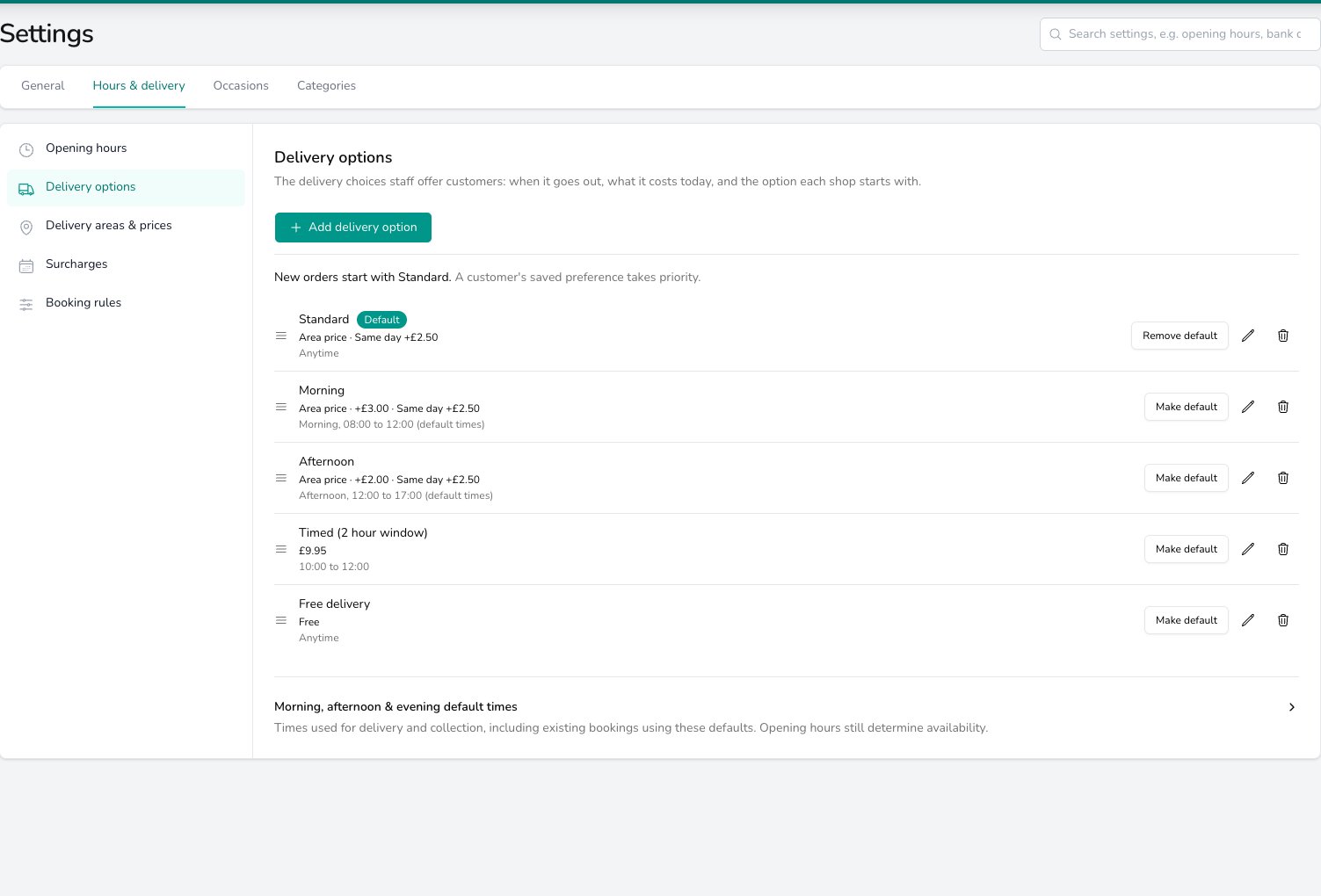Click the text 'Afternoon, 12:00 to 17:00 (default times)'
Viewport: 1321px width, 896px height.
(x=396, y=495)
